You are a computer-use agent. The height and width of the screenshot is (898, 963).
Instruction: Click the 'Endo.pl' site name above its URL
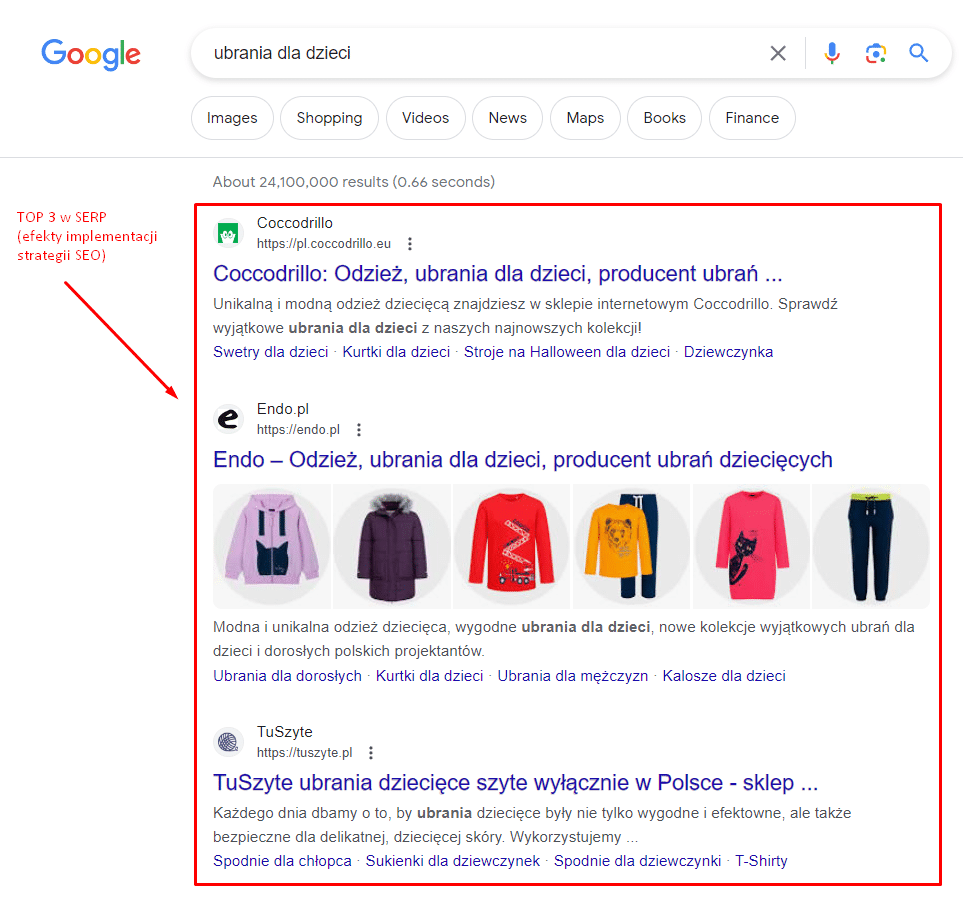pyautogui.click(x=283, y=409)
